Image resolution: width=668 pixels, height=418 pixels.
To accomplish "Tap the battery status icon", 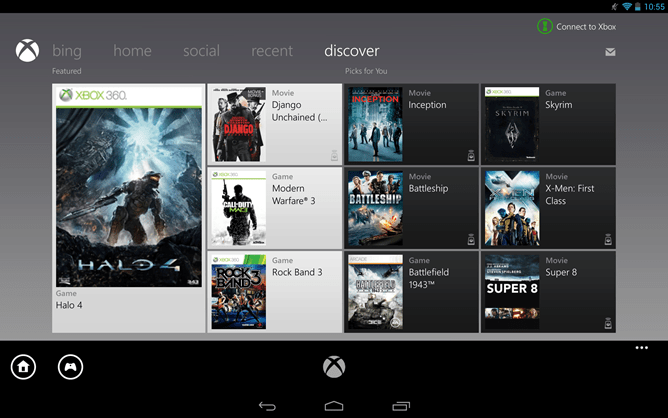I will click(x=638, y=6).
